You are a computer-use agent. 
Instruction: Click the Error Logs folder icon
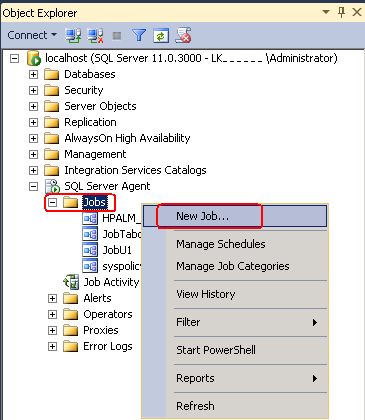pyautogui.click(x=71, y=346)
